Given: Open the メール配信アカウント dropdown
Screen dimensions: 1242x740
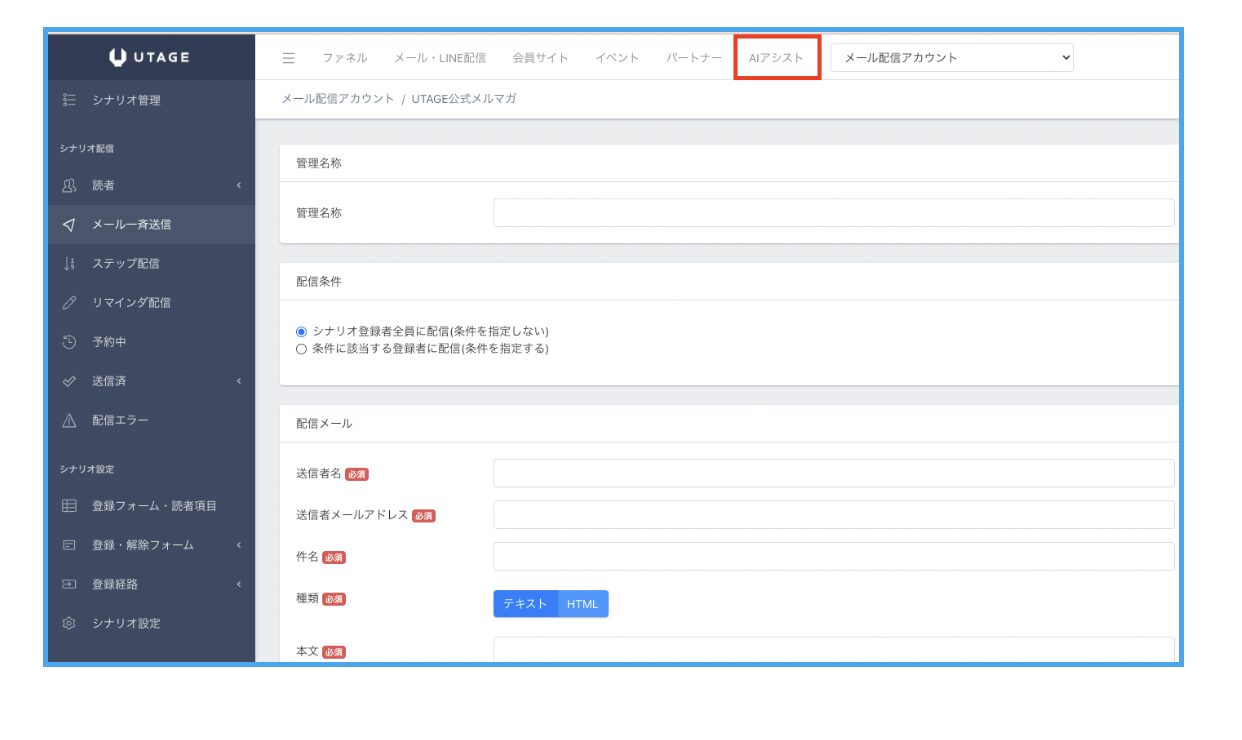Looking at the screenshot, I should tap(951, 58).
